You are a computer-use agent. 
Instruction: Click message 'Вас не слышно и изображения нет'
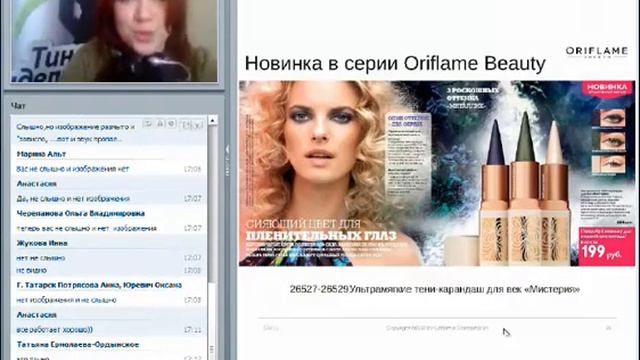tap(73, 169)
